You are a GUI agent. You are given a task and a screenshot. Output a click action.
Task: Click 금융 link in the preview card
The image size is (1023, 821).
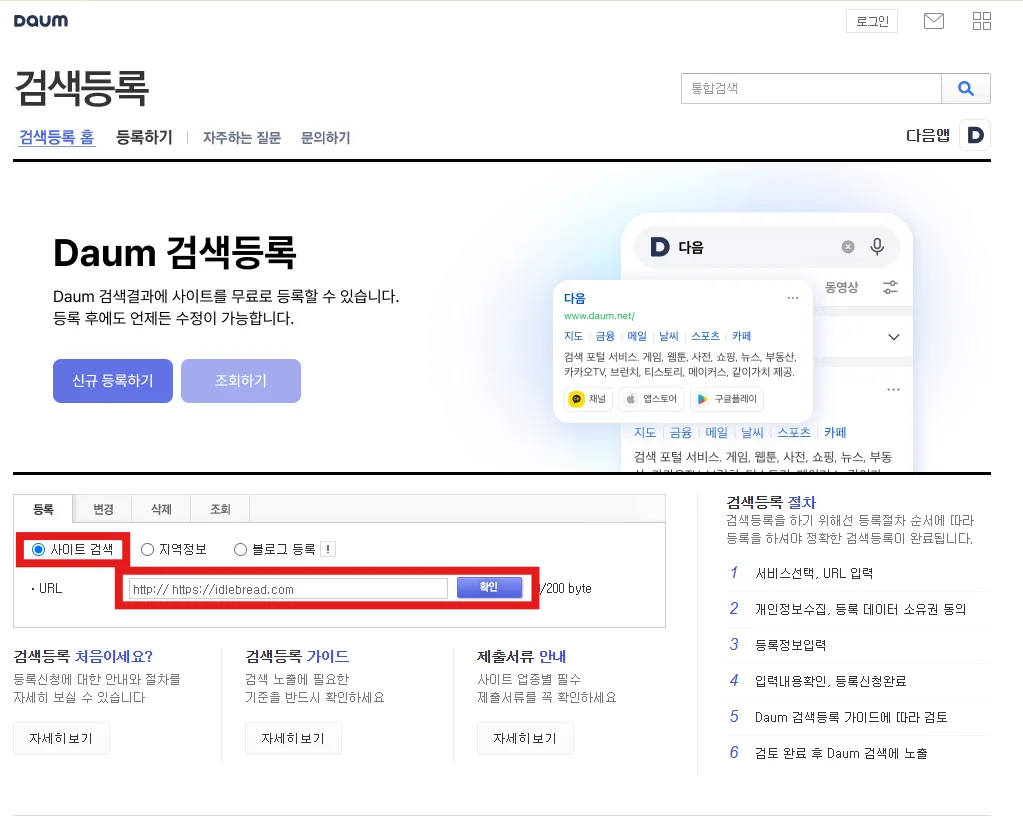coord(605,336)
